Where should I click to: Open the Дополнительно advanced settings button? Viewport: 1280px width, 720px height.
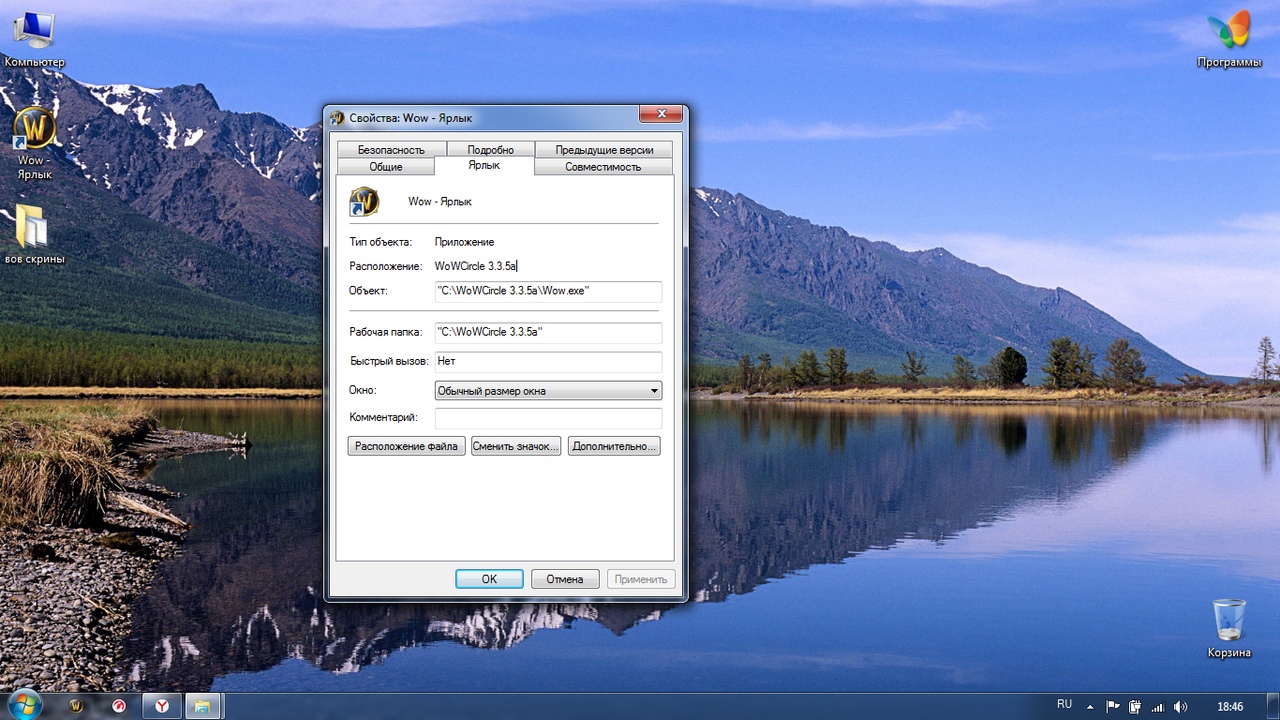pyautogui.click(x=614, y=446)
